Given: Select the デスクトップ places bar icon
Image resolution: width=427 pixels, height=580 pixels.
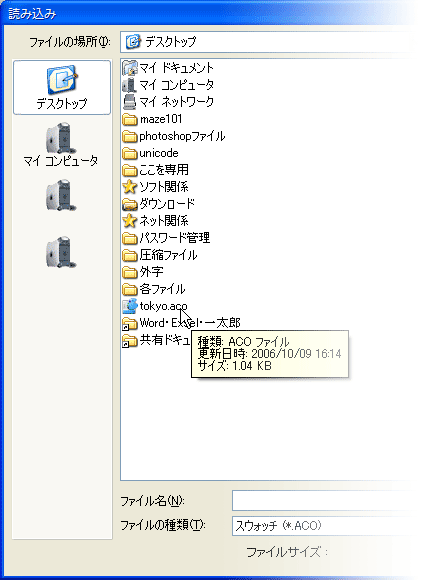Looking at the screenshot, I should tap(62, 87).
